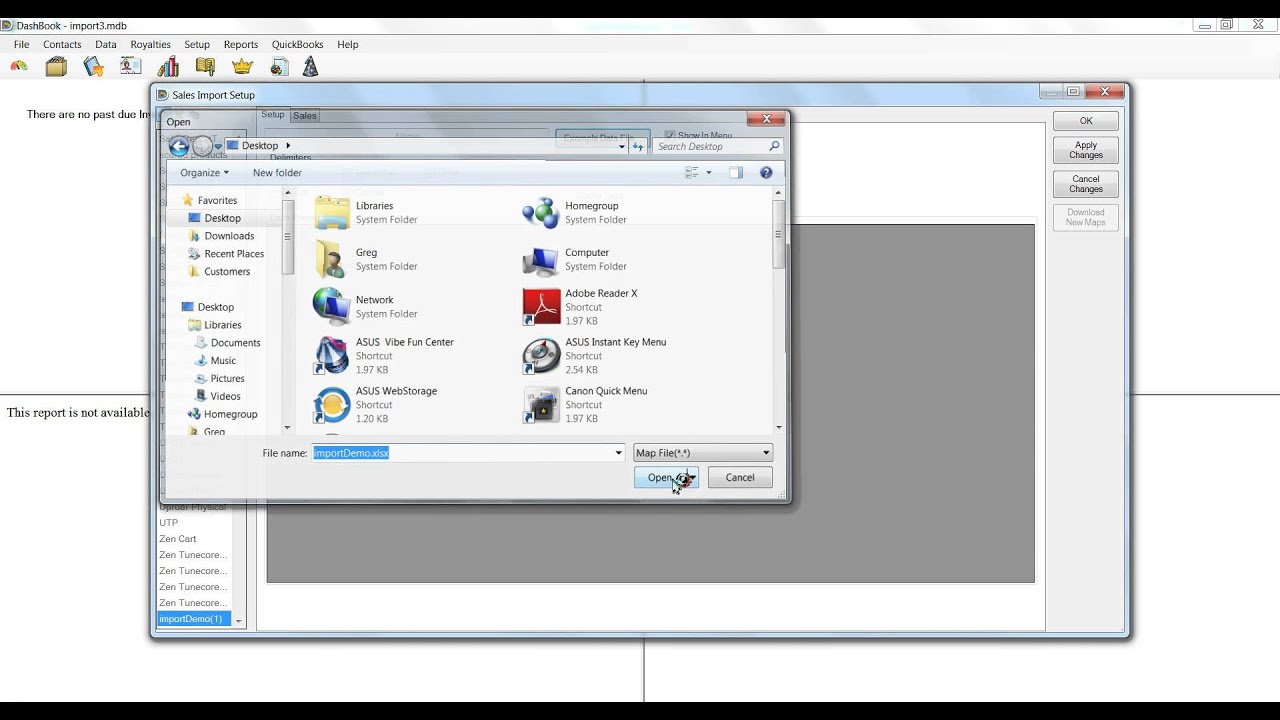Click the file list vertical scrollbar

pos(779,309)
